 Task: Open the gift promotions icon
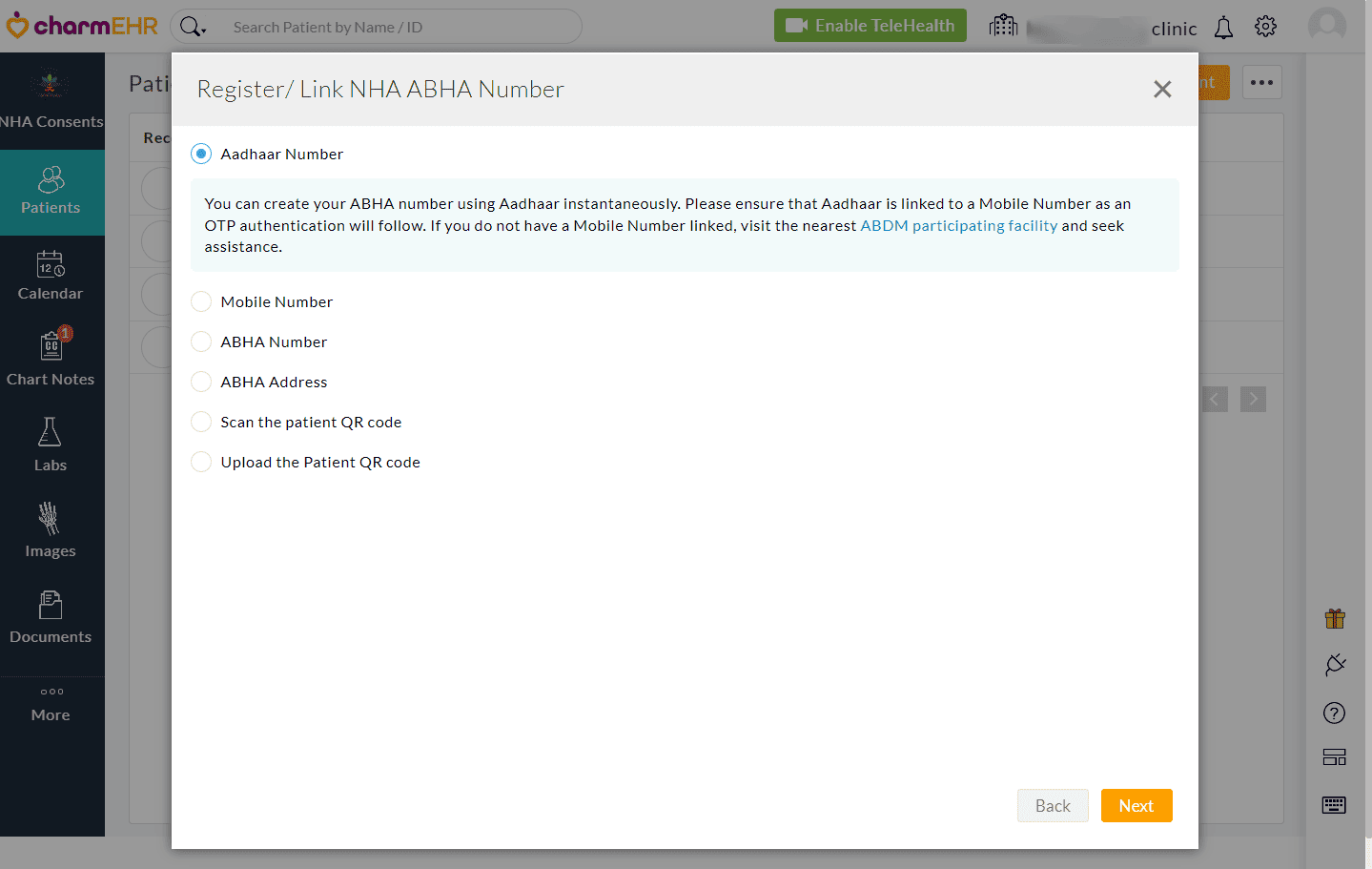pyautogui.click(x=1334, y=618)
